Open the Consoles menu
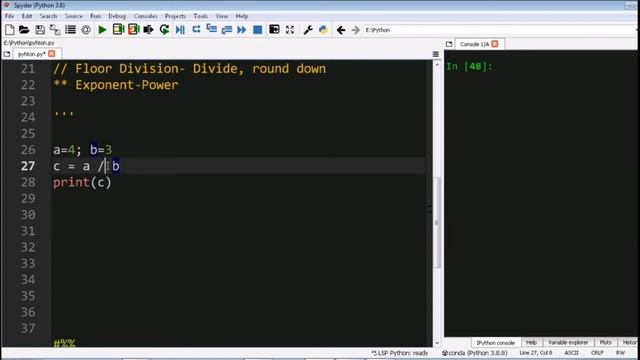The image size is (640, 360). click(x=146, y=16)
